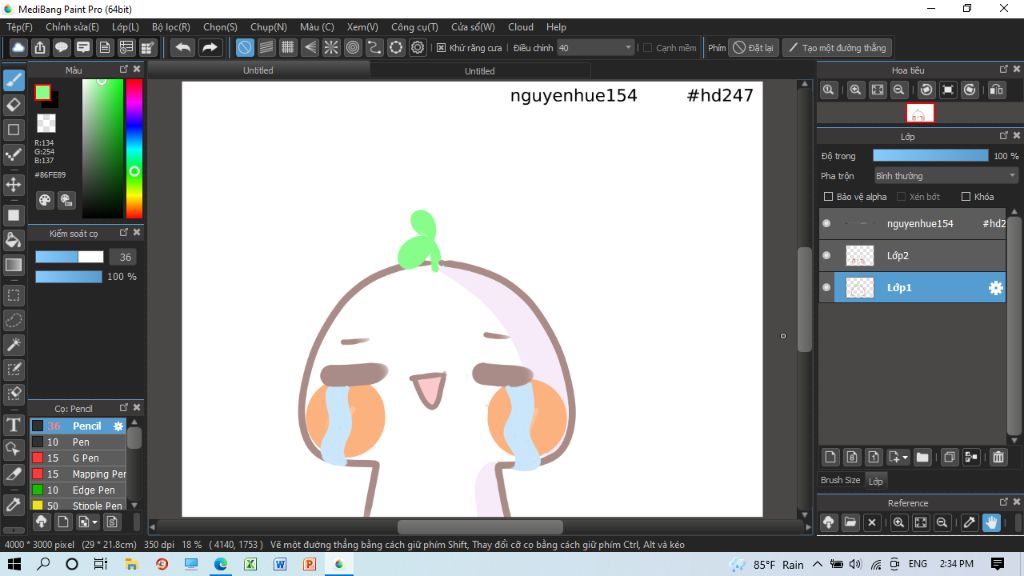The image size is (1024, 576).
Task: Select the Brush tool in the left toolbar
Action: [14, 80]
